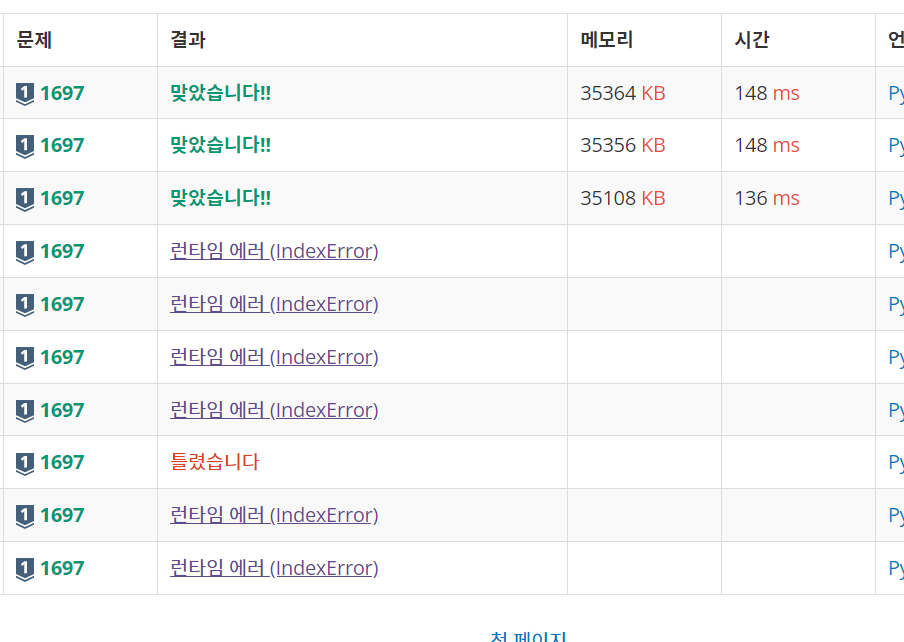Select the tier badge in the ninth row
The image size is (904, 642).
coord(23,515)
